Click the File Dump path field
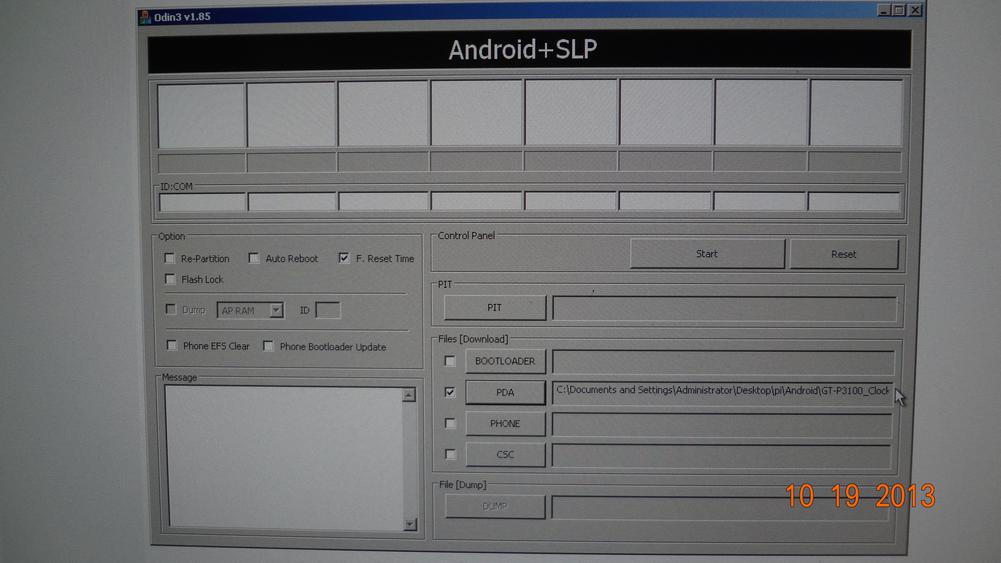This screenshot has height=563, width=1001. click(x=720, y=508)
